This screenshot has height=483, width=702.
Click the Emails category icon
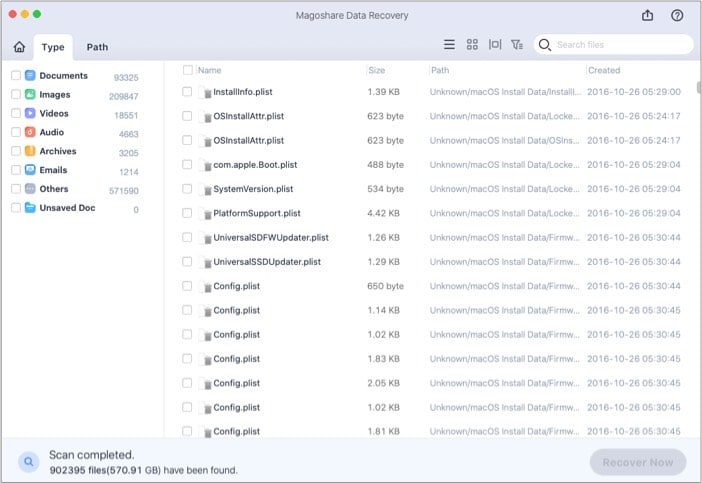point(30,170)
